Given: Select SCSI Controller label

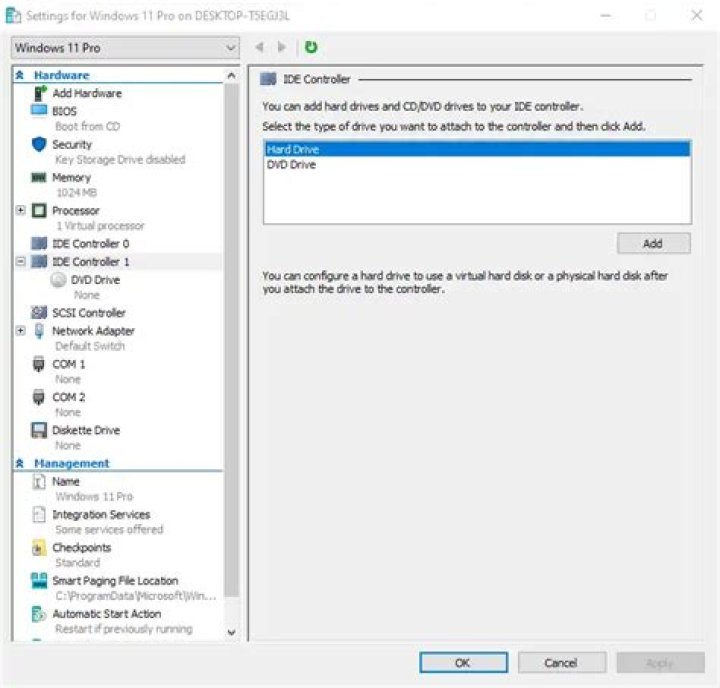Looking at the screenshot, I should [89, 313].
